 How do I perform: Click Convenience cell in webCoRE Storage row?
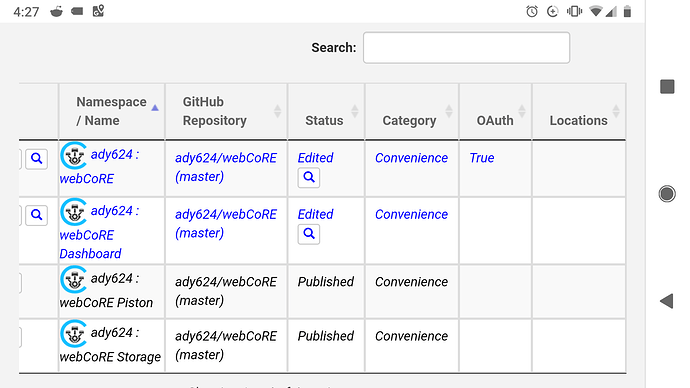[x=411, y=336]
